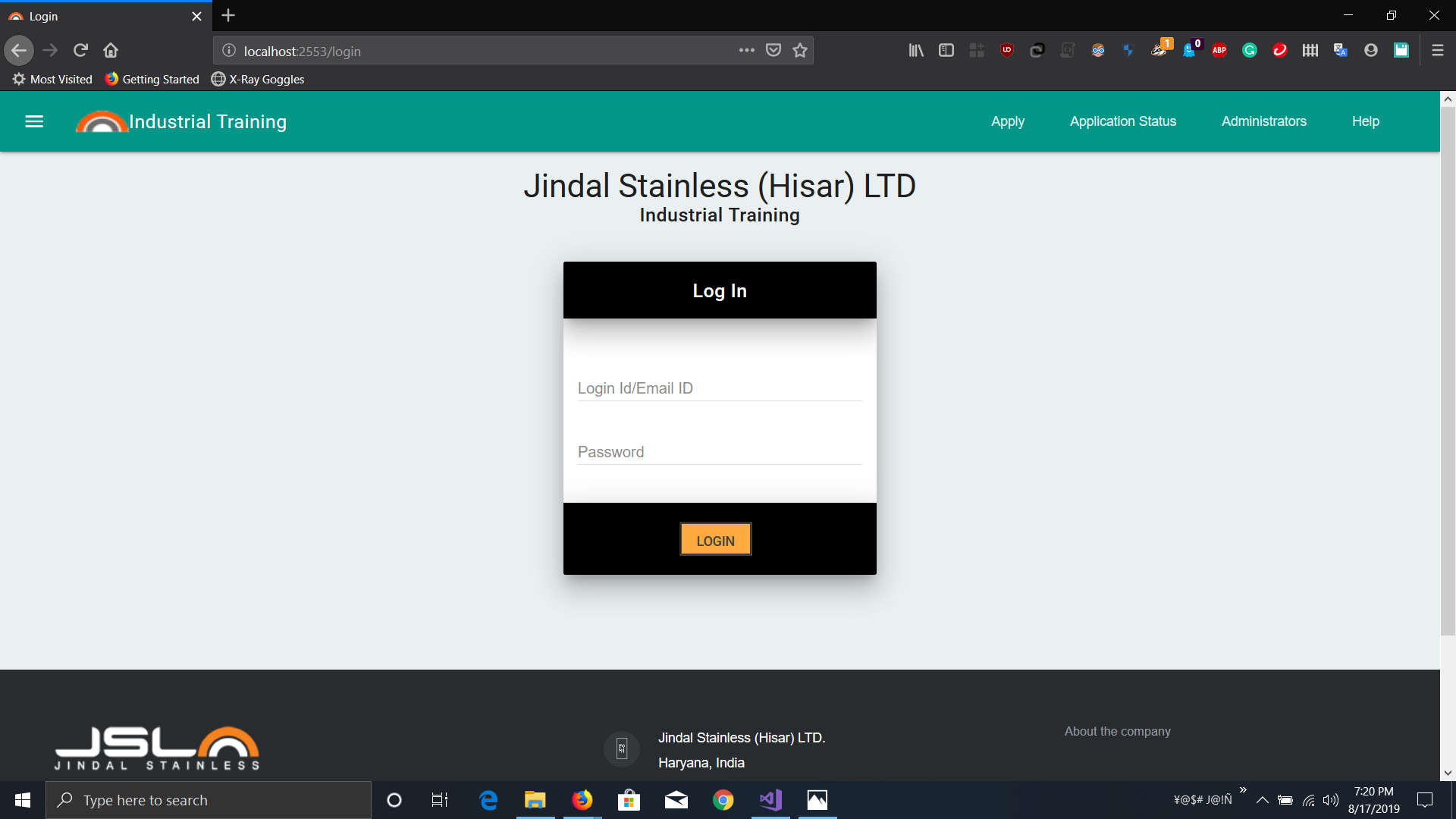Open the hamburger navigation menu

[34, 121]
